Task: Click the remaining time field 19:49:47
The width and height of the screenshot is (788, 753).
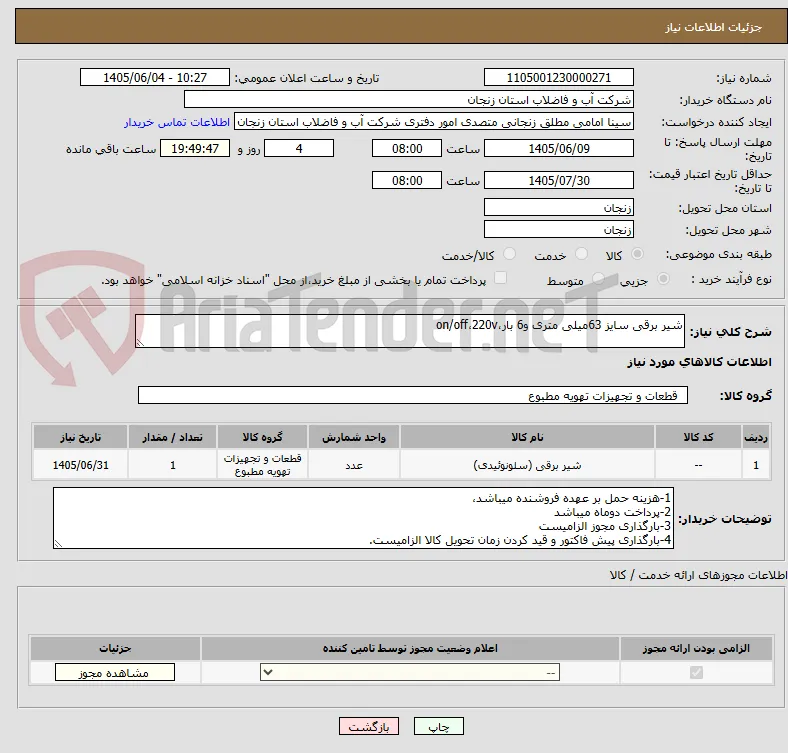Action: 195,148
